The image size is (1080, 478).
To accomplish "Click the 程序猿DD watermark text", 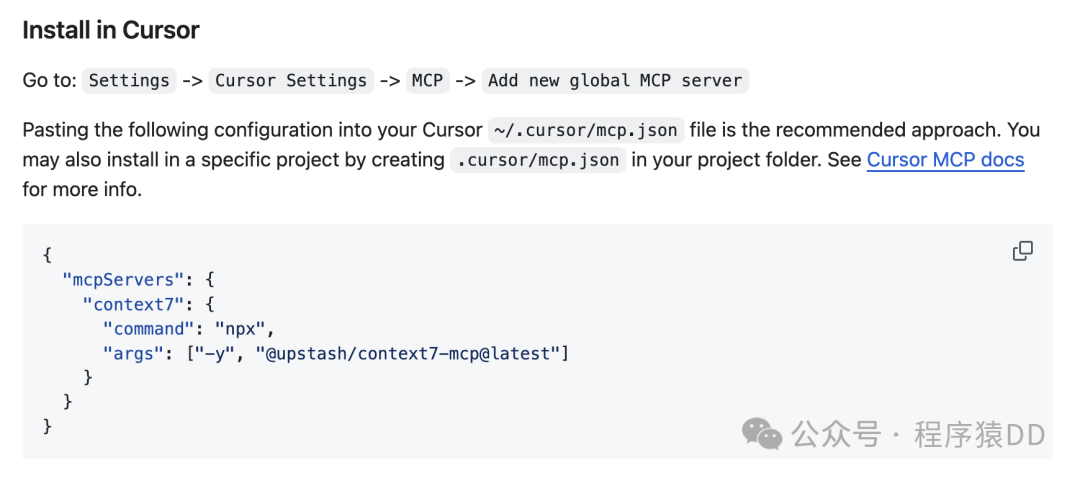I will point(979,435).
